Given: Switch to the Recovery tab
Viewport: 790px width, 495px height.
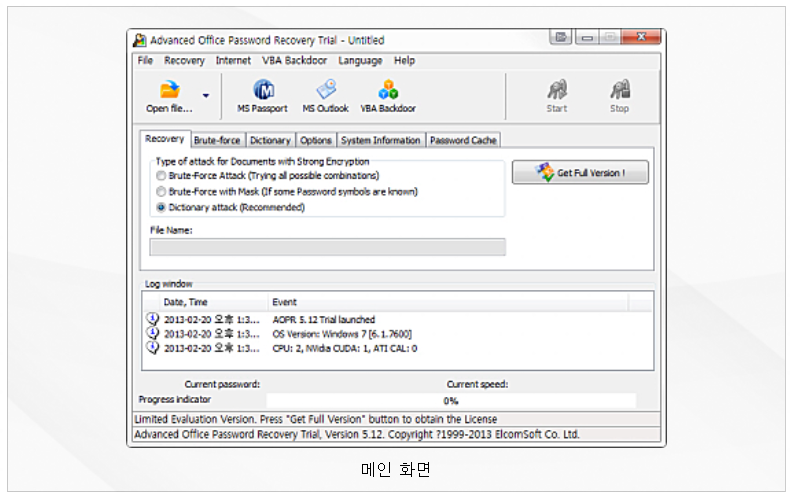Looking at the screenshot, I should (165, 139).
